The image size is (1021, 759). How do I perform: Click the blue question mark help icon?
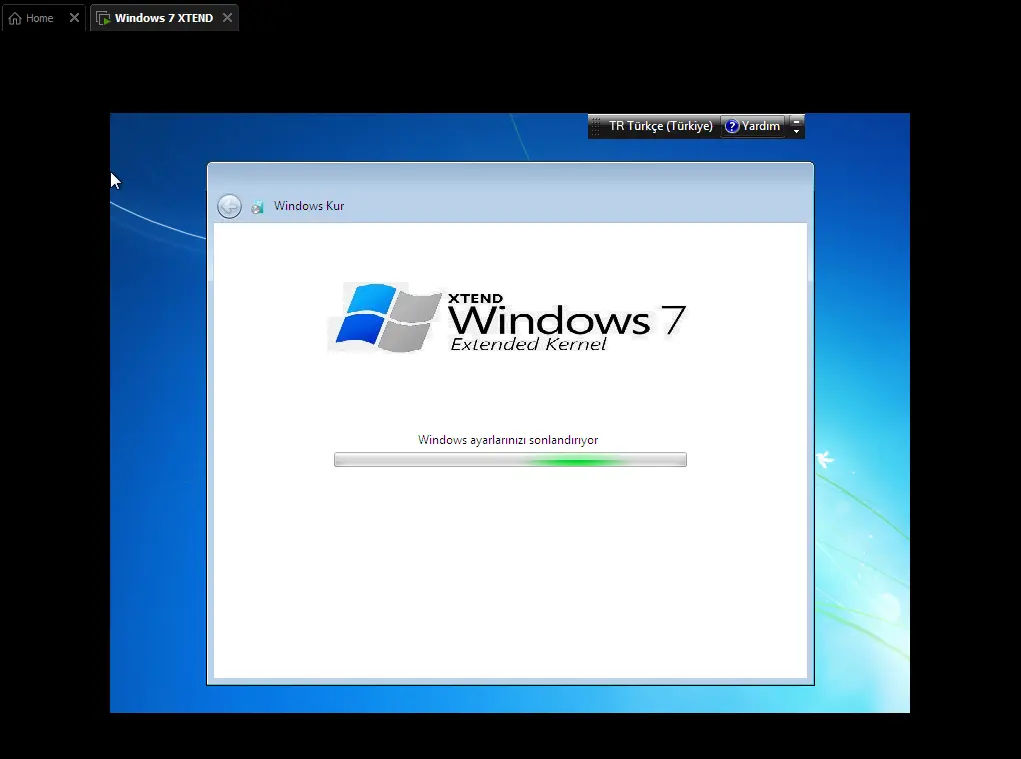pyautogui.click(x=732, y=126)
